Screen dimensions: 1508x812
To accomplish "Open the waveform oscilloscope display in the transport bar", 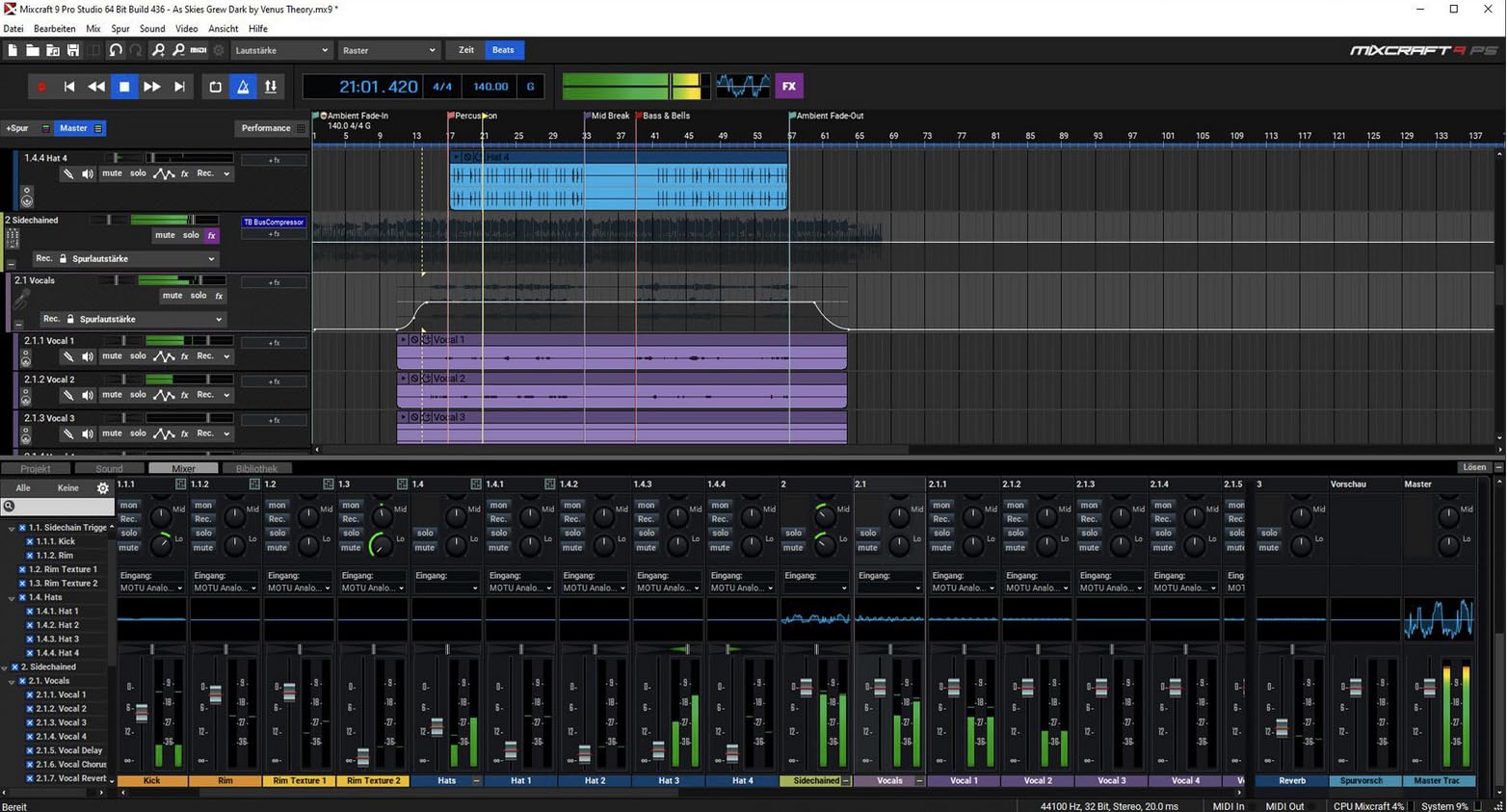I will [x=743, y=87].
